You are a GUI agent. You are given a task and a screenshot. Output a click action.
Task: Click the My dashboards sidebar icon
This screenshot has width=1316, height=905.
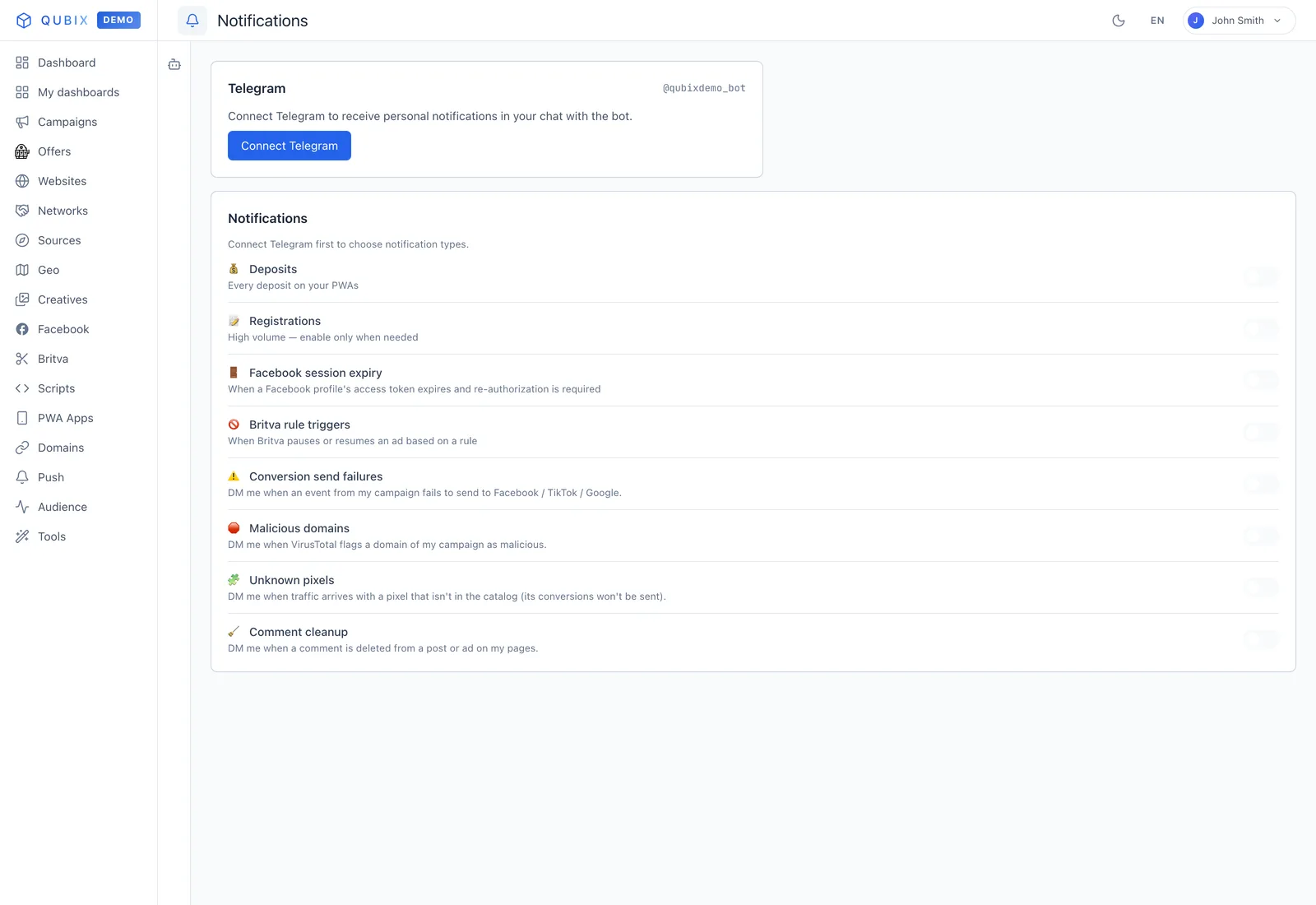tap(22, 92)
